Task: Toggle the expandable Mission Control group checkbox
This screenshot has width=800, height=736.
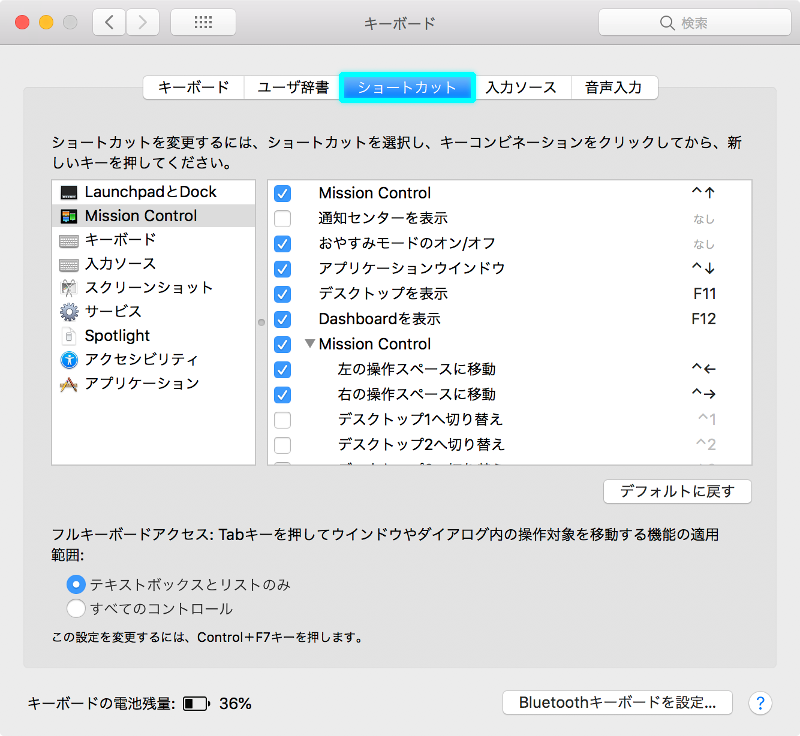Action: [x=283, y=344]
